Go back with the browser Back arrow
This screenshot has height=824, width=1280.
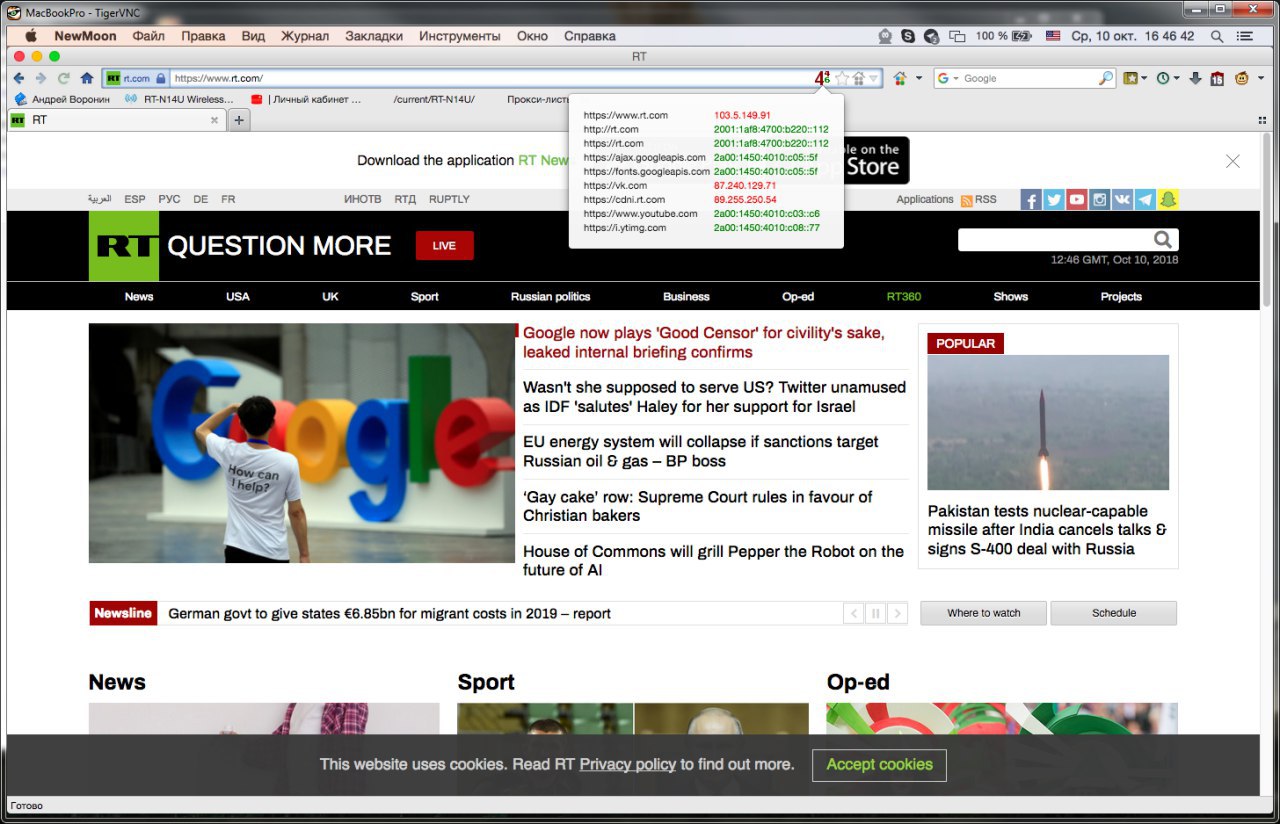coord(19,78)
